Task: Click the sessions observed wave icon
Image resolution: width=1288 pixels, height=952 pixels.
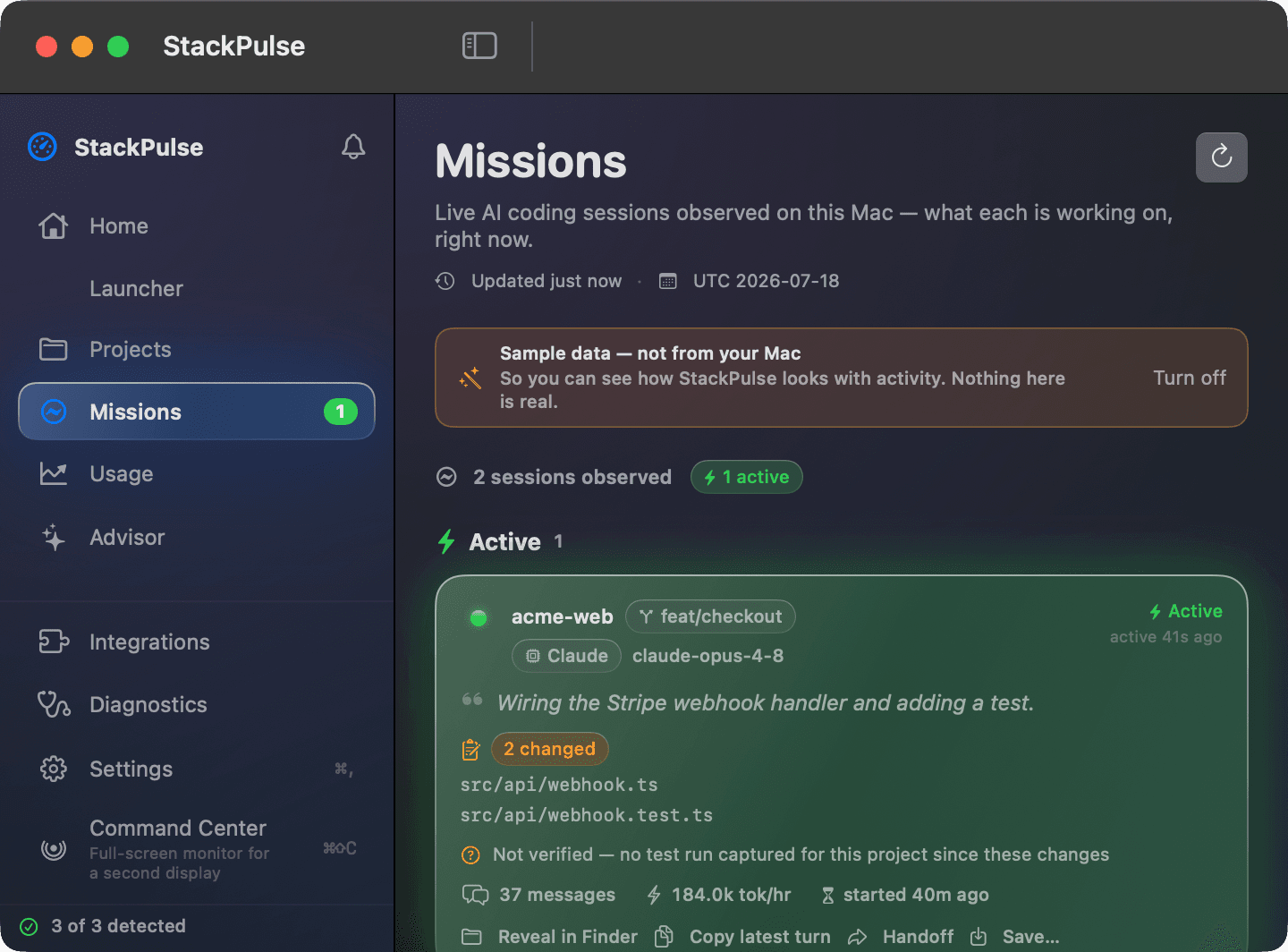Action: tap(446, 477)
